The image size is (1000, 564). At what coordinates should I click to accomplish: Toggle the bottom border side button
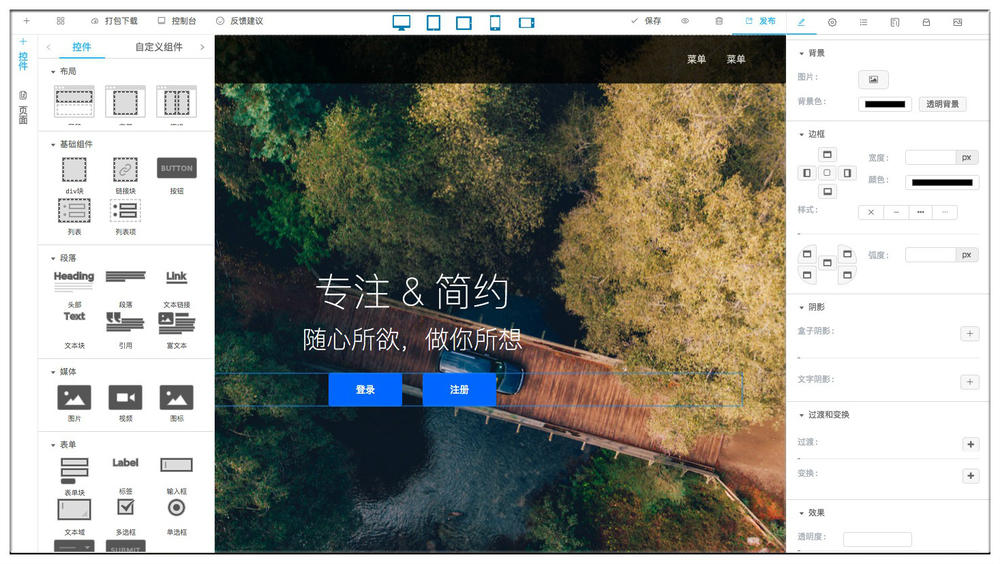(827, 191)
